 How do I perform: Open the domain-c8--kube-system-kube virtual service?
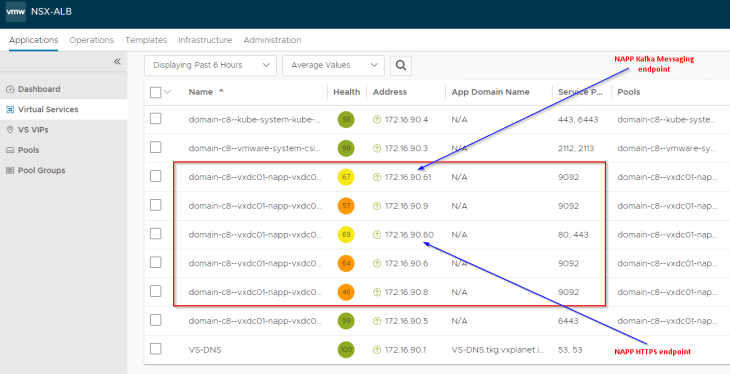(255, 120)
